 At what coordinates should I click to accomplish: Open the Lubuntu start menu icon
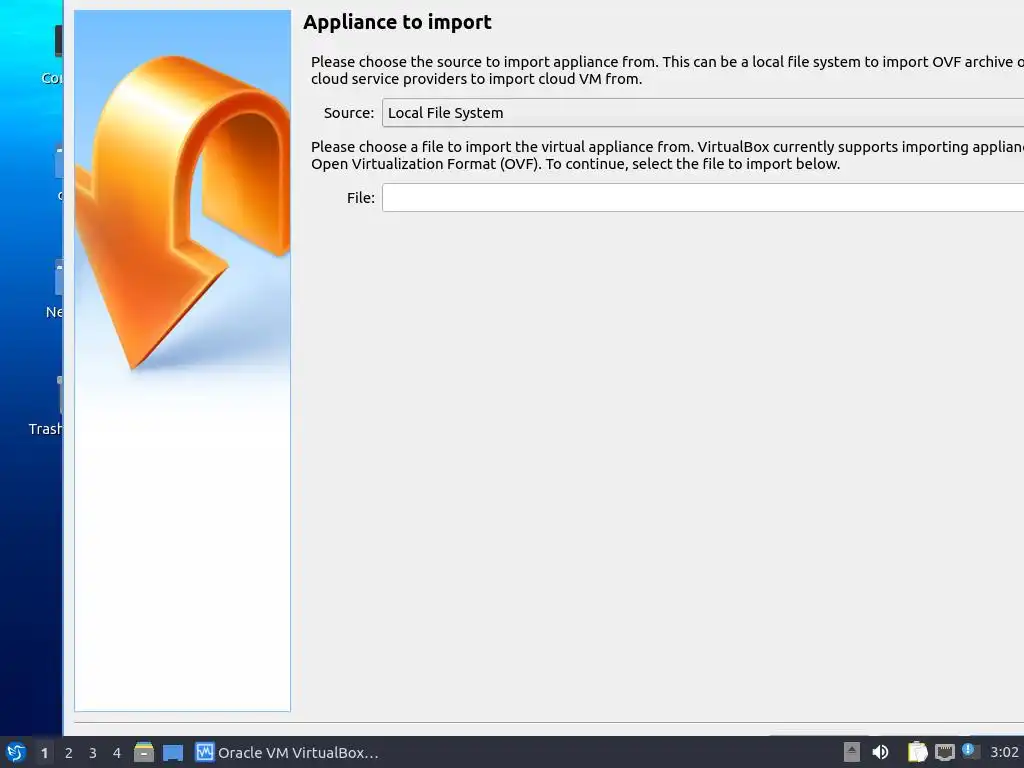[16, 752]
